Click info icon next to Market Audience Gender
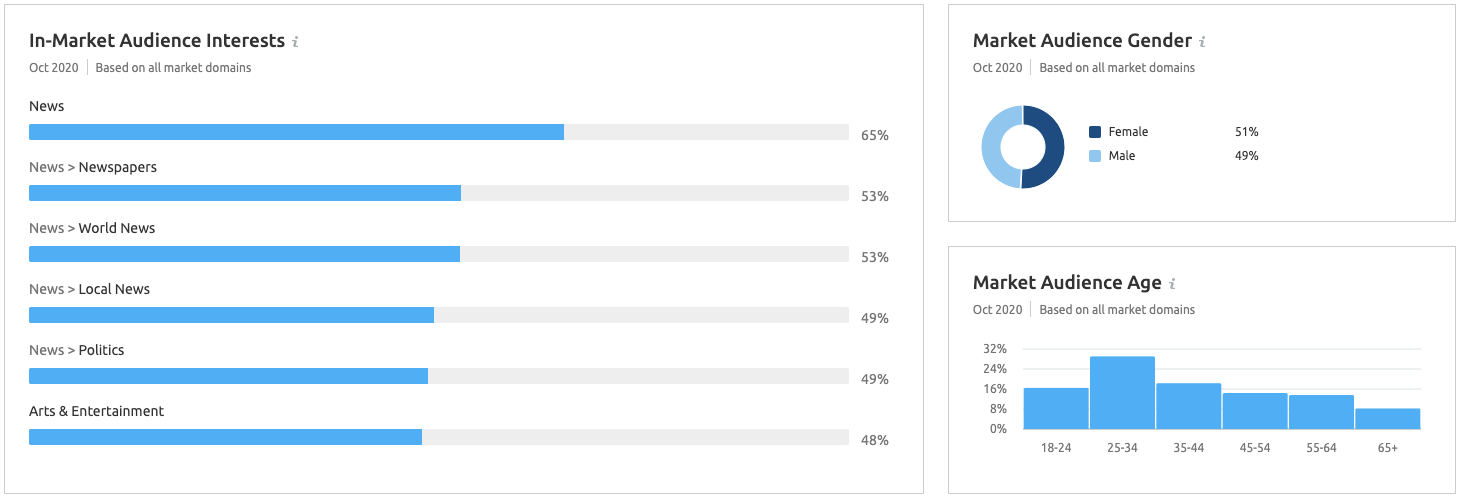Viewport: 1458px width, 497px height. (1202, 42)
